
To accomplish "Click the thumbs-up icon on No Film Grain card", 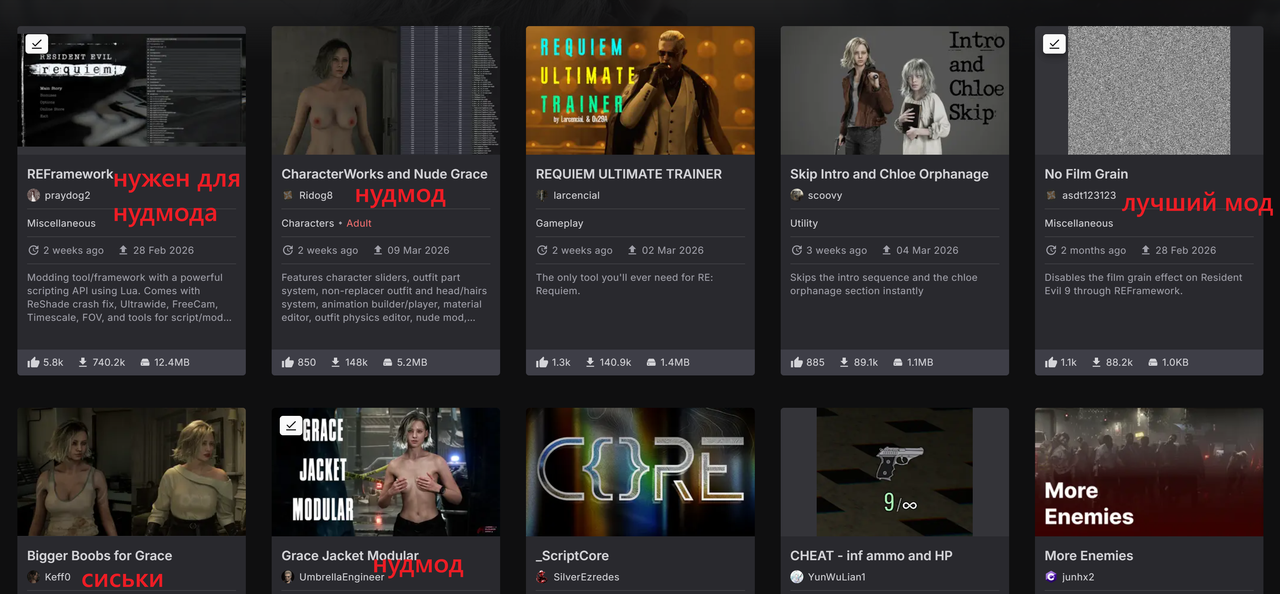I will click(1051, 362).
